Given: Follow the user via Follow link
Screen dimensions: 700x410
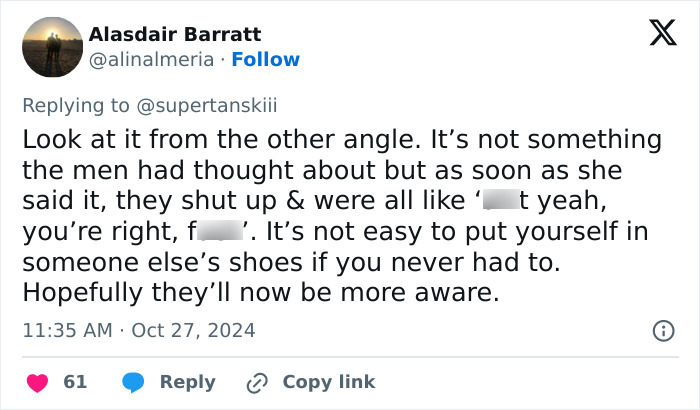Looking at the screenshot, I should [265, 60].
